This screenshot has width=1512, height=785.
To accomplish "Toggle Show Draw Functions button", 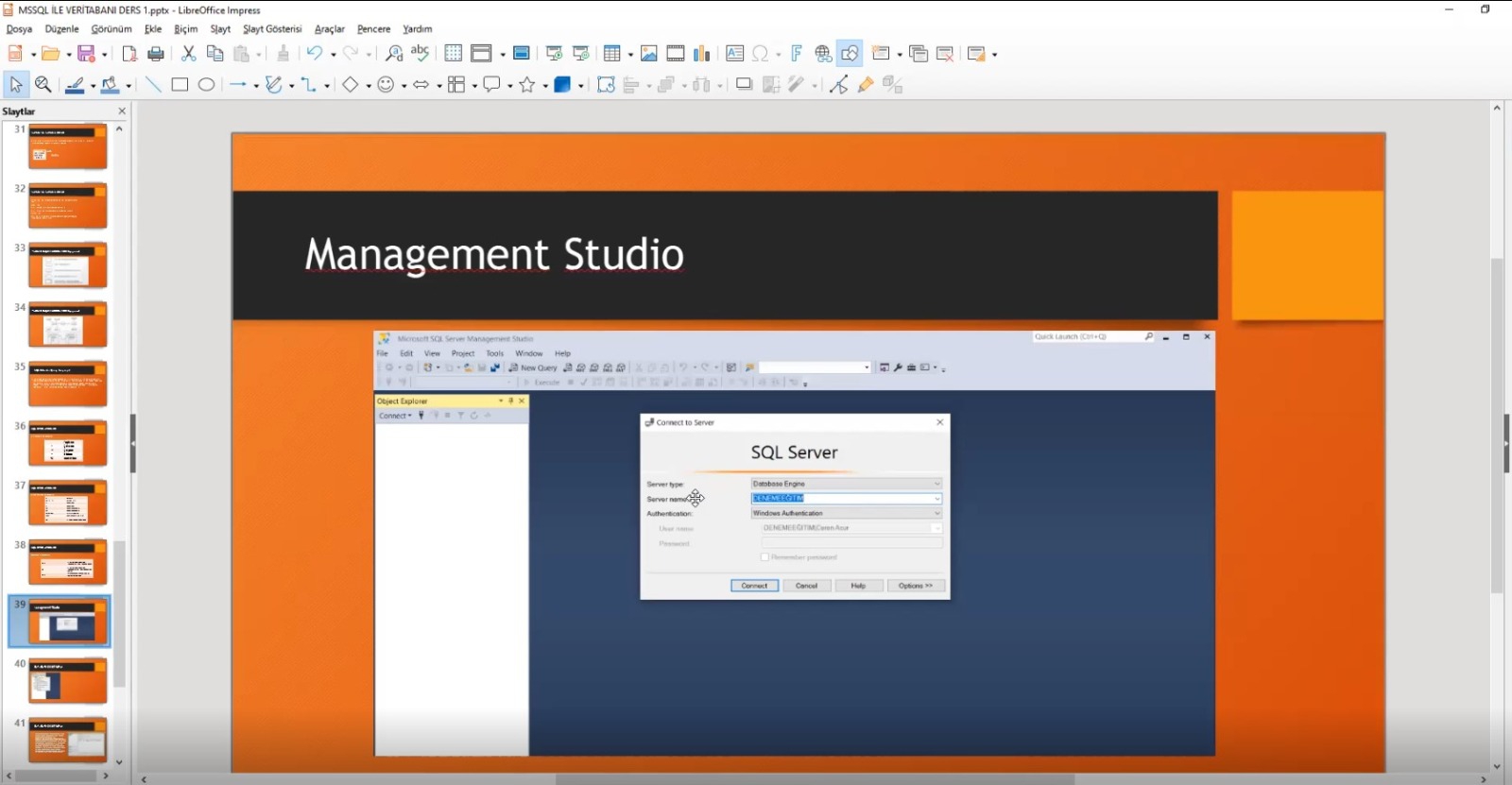I will (x=850, y=54).
